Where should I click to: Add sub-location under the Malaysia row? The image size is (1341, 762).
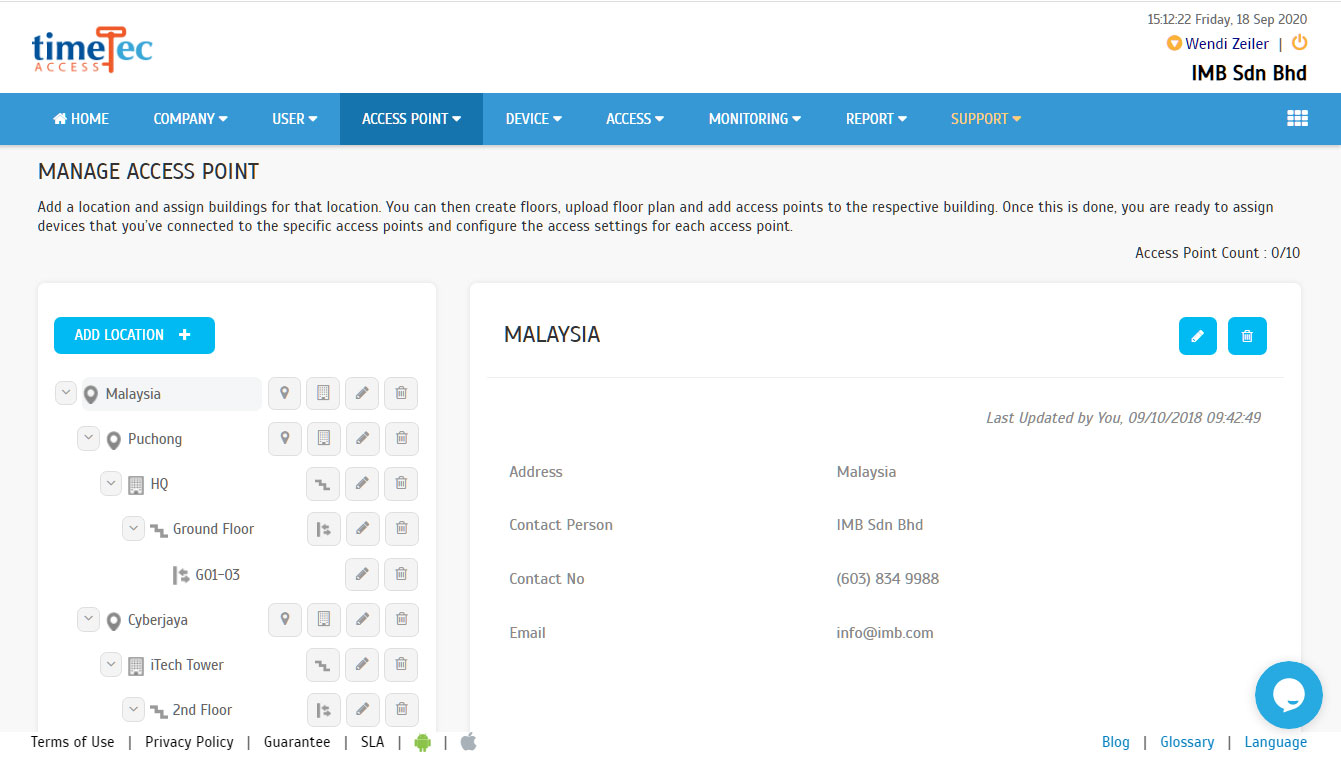pos(285,394)
